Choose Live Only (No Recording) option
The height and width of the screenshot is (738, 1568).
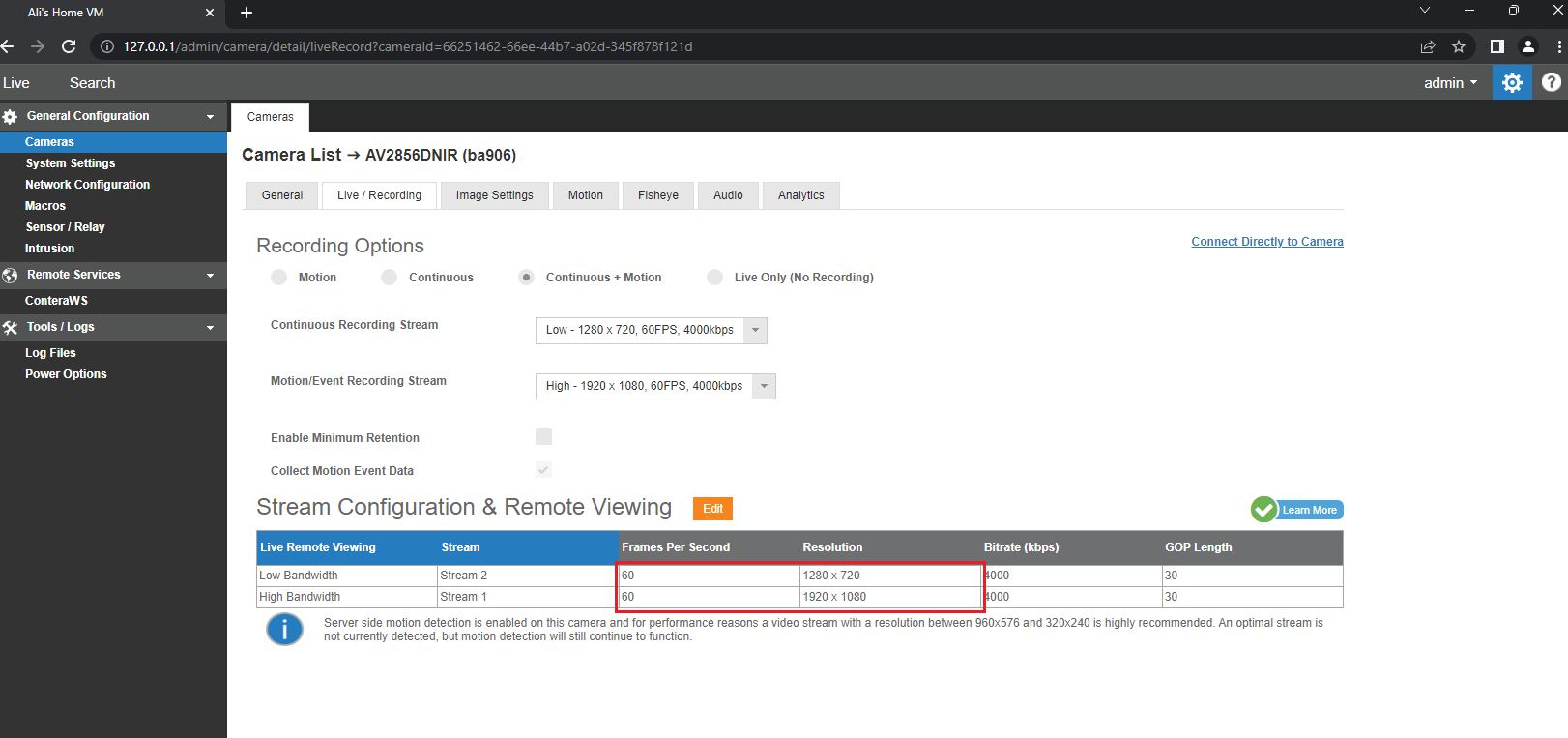715,278
